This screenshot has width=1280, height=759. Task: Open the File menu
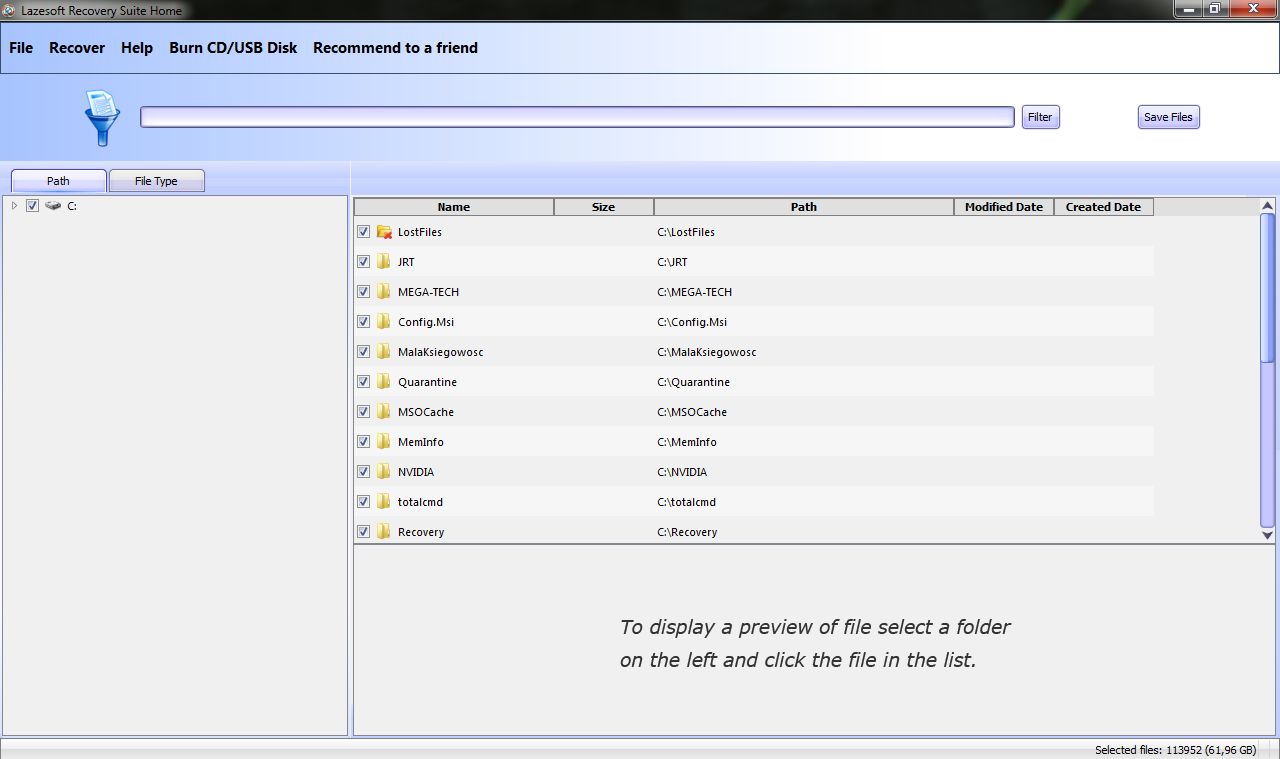pyautogui.click(x=21, y=48)
